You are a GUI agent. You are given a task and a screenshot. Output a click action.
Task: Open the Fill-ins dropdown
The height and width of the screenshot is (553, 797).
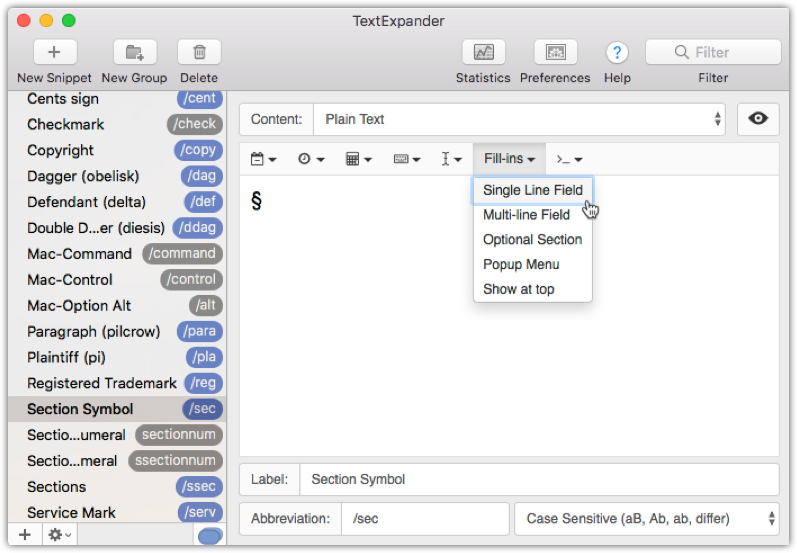coord(509,159)
